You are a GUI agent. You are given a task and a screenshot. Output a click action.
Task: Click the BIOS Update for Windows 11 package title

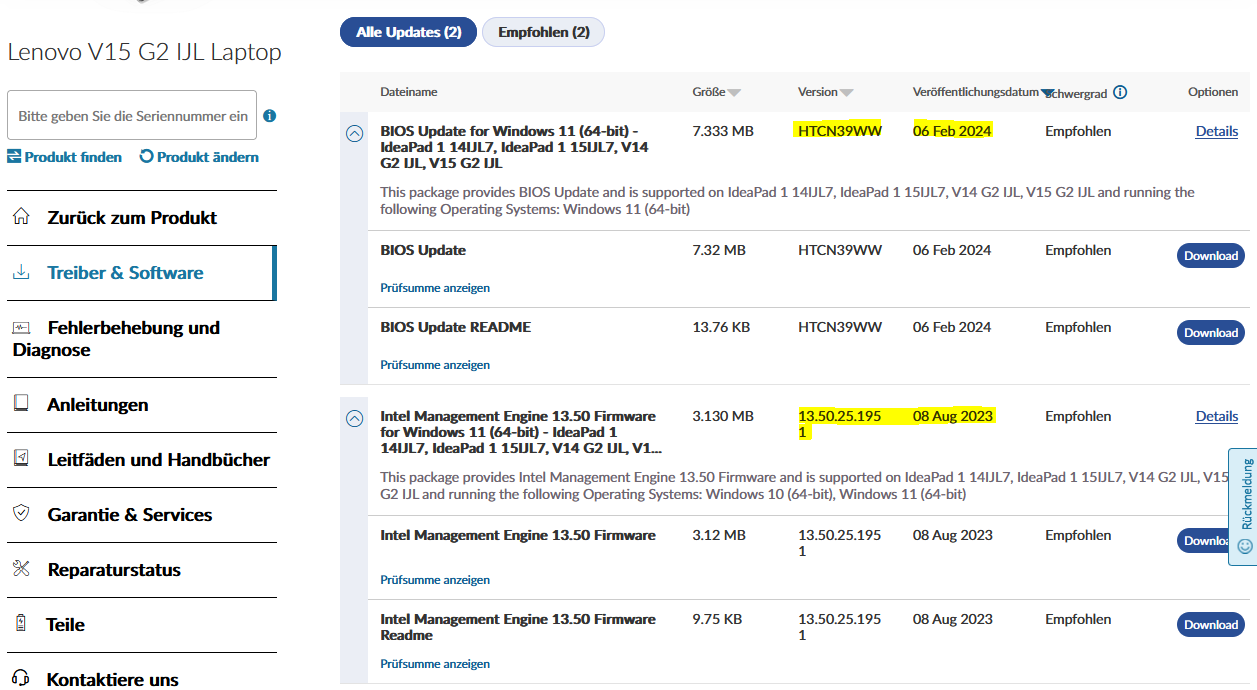[x=514, y=147]
